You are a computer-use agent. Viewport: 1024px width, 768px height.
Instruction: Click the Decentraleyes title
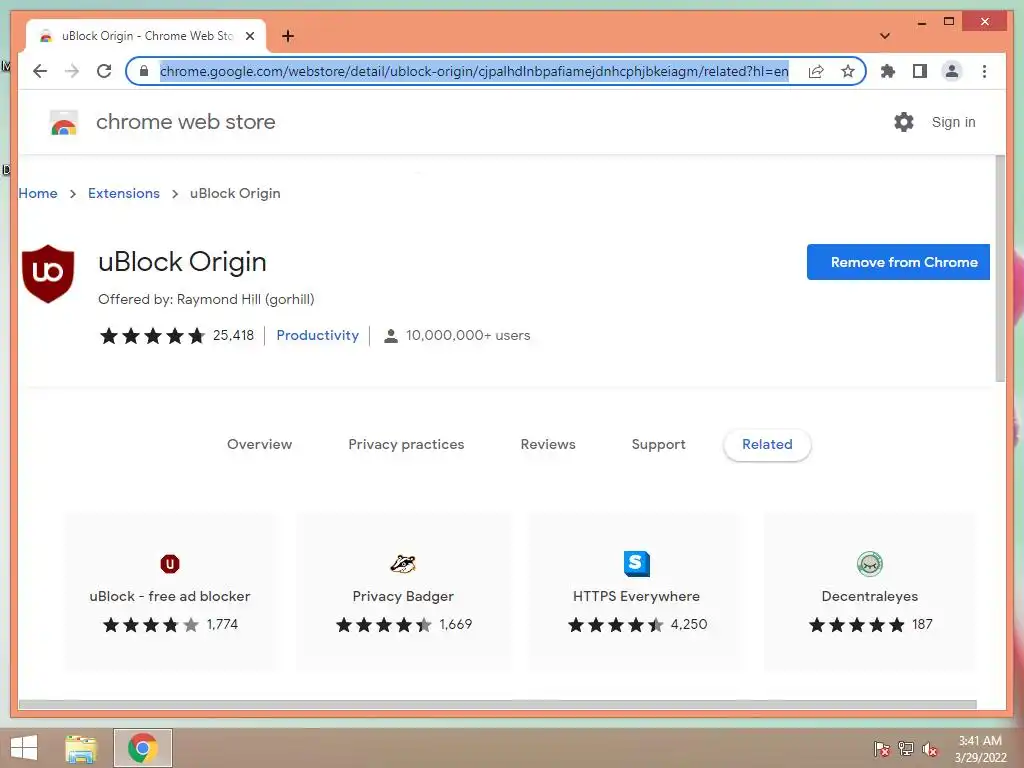870,596
